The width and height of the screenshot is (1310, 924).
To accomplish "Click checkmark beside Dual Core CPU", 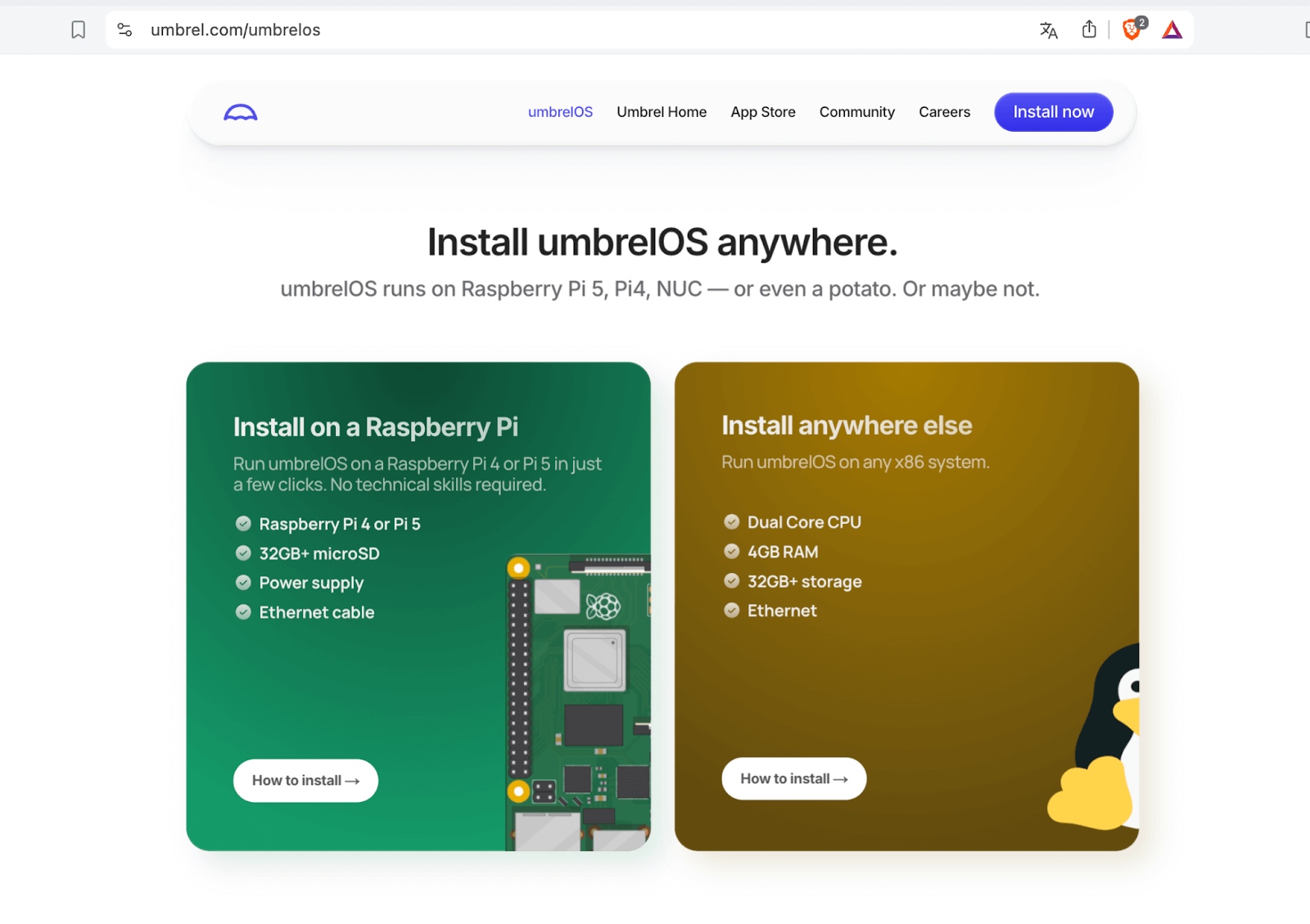I will pyautogui.click(x=732, y=522).
